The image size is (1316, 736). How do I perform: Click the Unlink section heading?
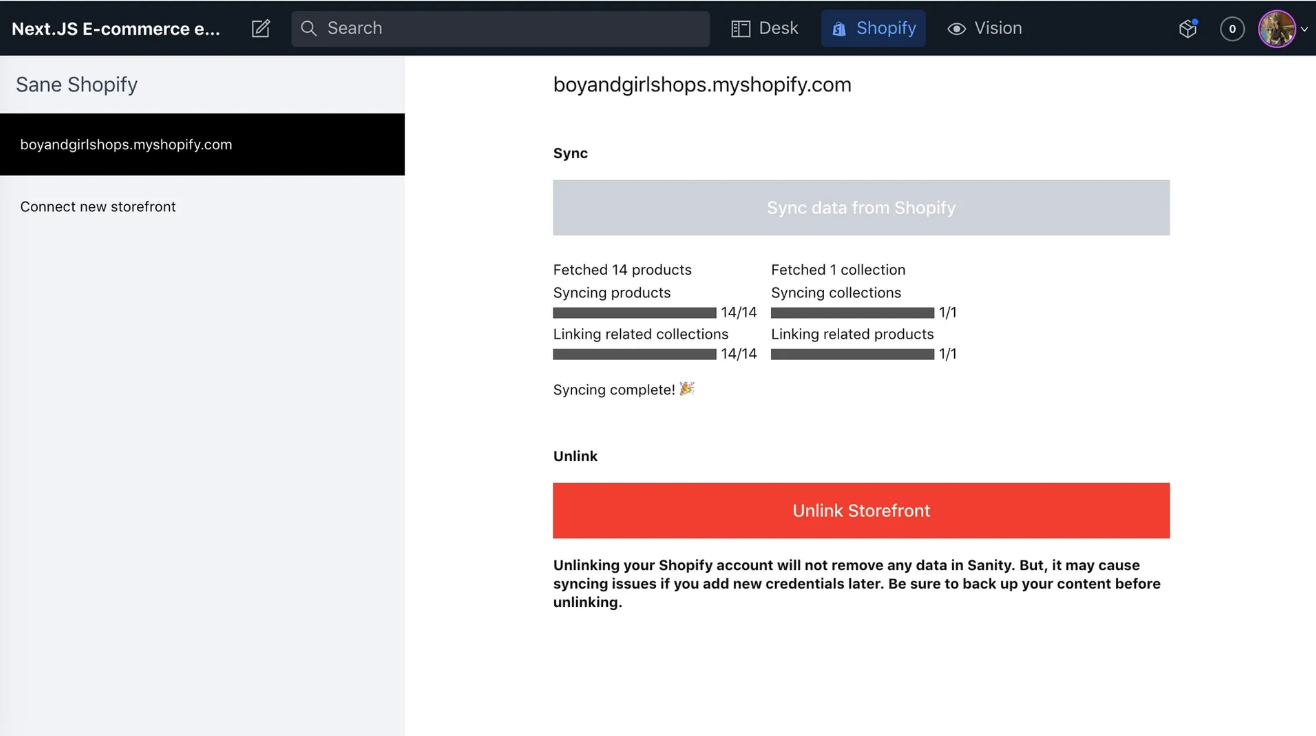click(575, 456)
